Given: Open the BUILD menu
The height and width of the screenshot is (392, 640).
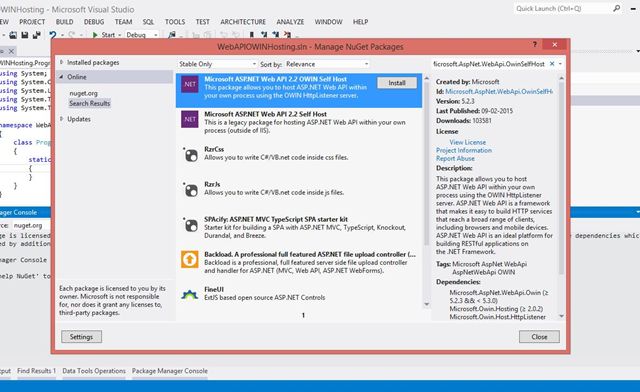Looking at the screenshot, I should [x=64, y=22].
